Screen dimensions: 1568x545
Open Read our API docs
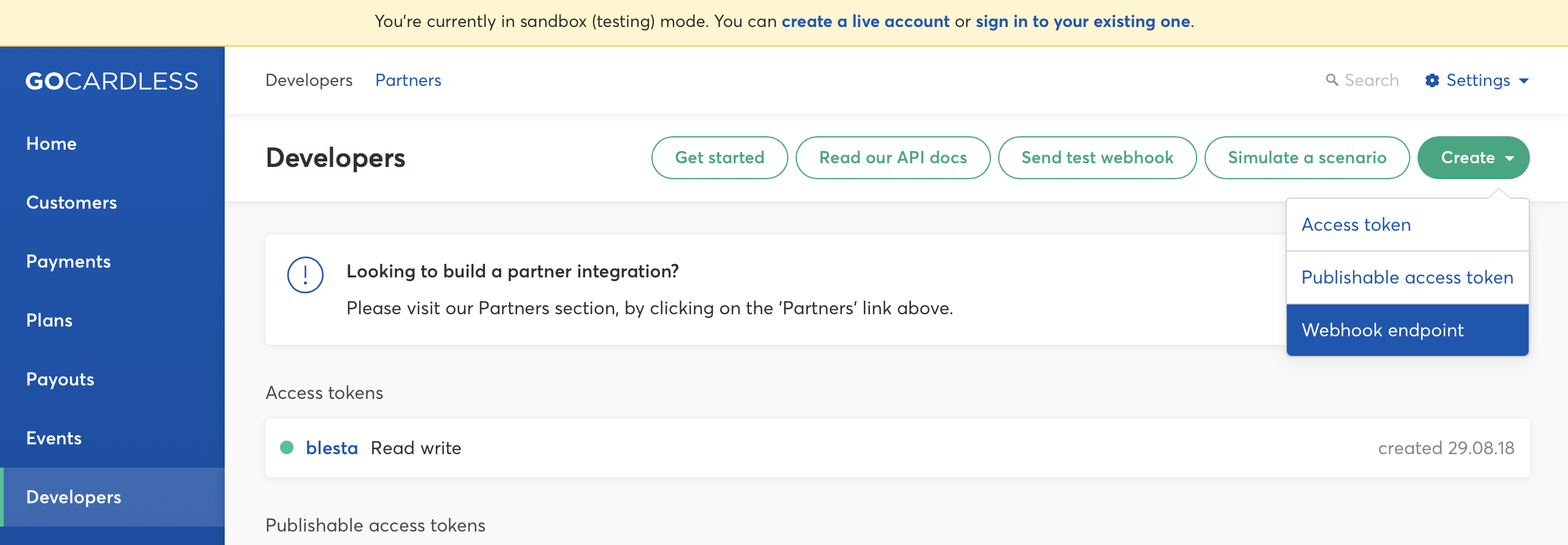(893, 158)
